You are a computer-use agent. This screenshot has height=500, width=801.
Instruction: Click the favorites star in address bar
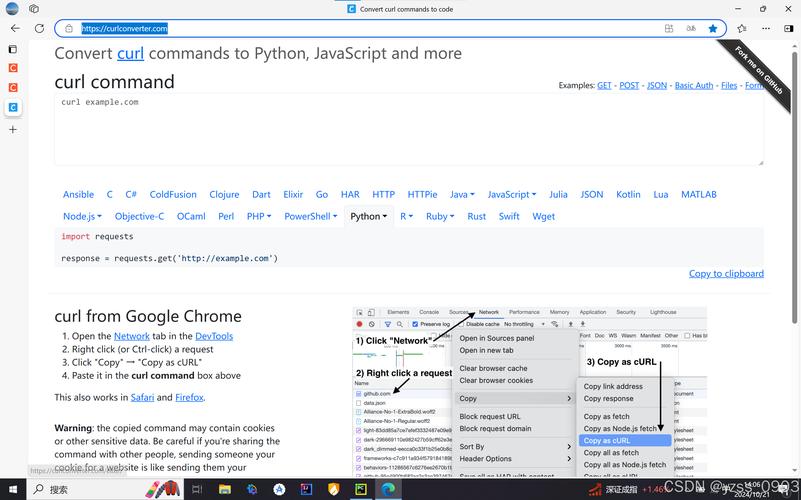click(x=713, y=29)
